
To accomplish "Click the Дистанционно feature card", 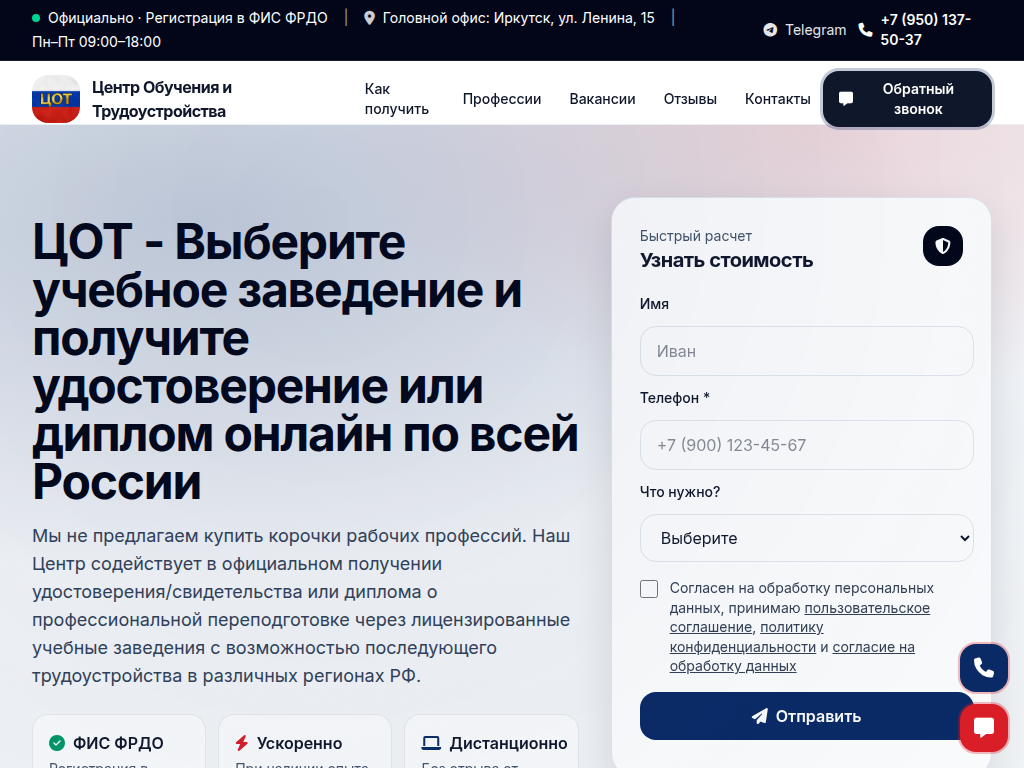I will 491,743.
